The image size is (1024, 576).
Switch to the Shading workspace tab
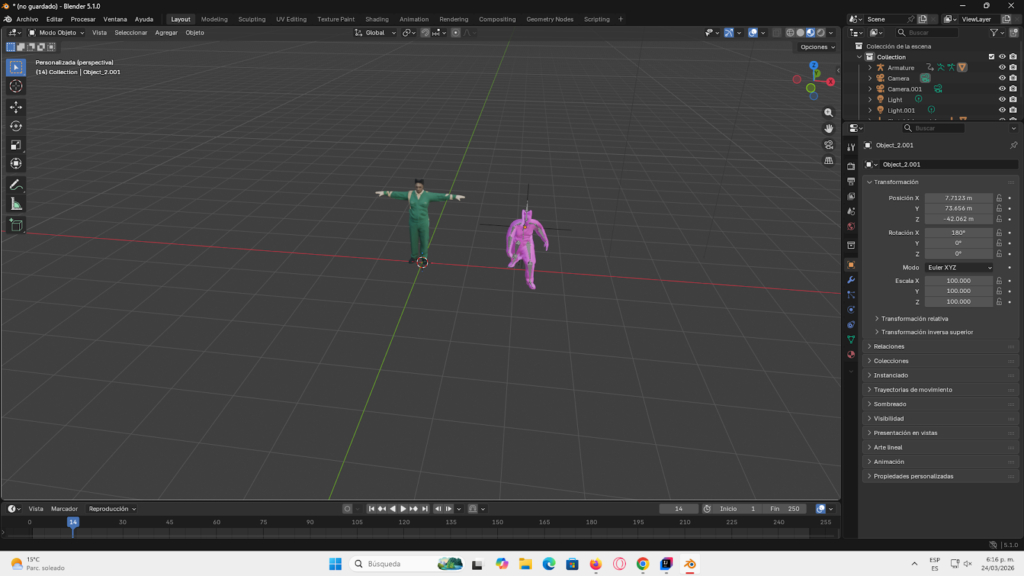[377, 18]
